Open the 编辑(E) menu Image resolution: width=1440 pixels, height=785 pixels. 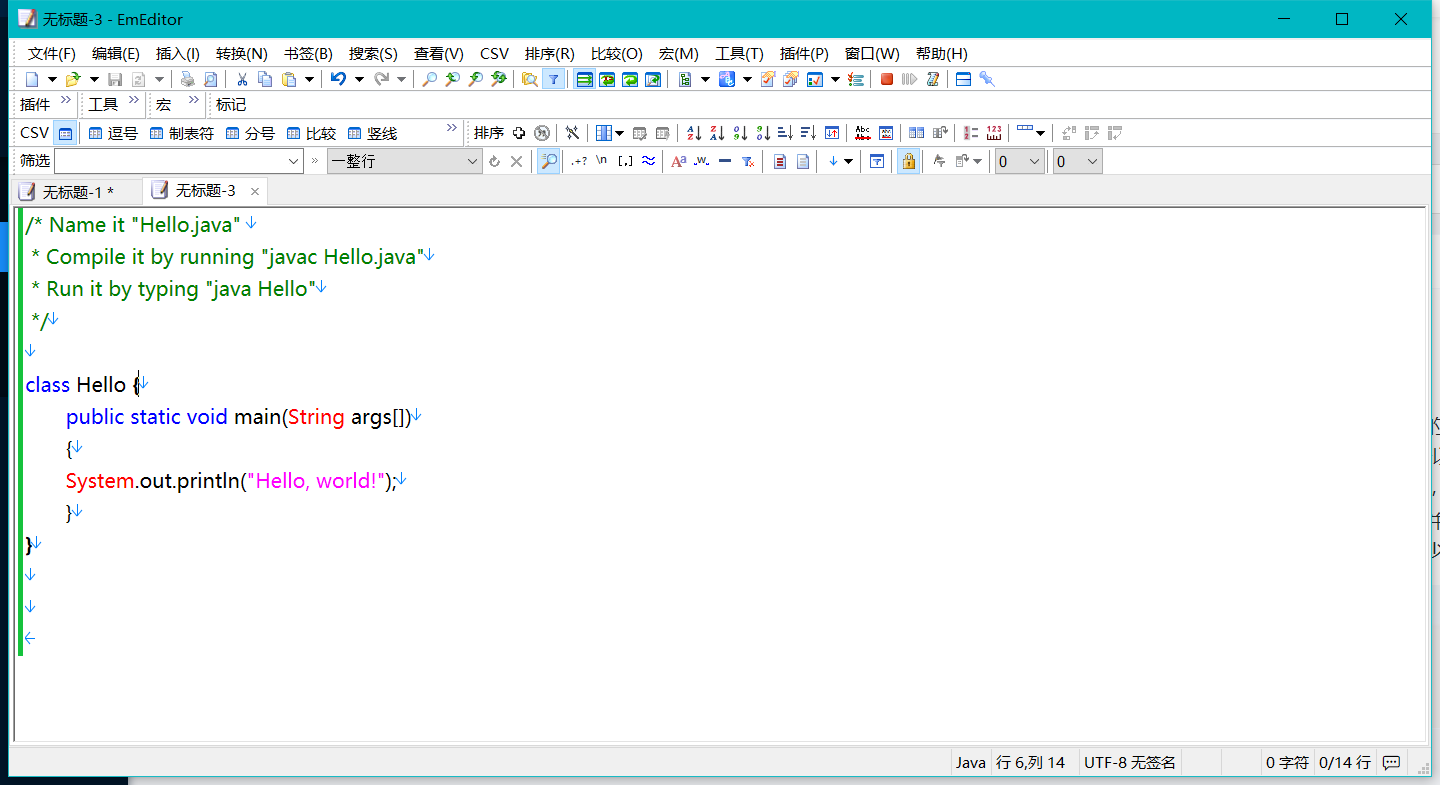tap(116, 54)
